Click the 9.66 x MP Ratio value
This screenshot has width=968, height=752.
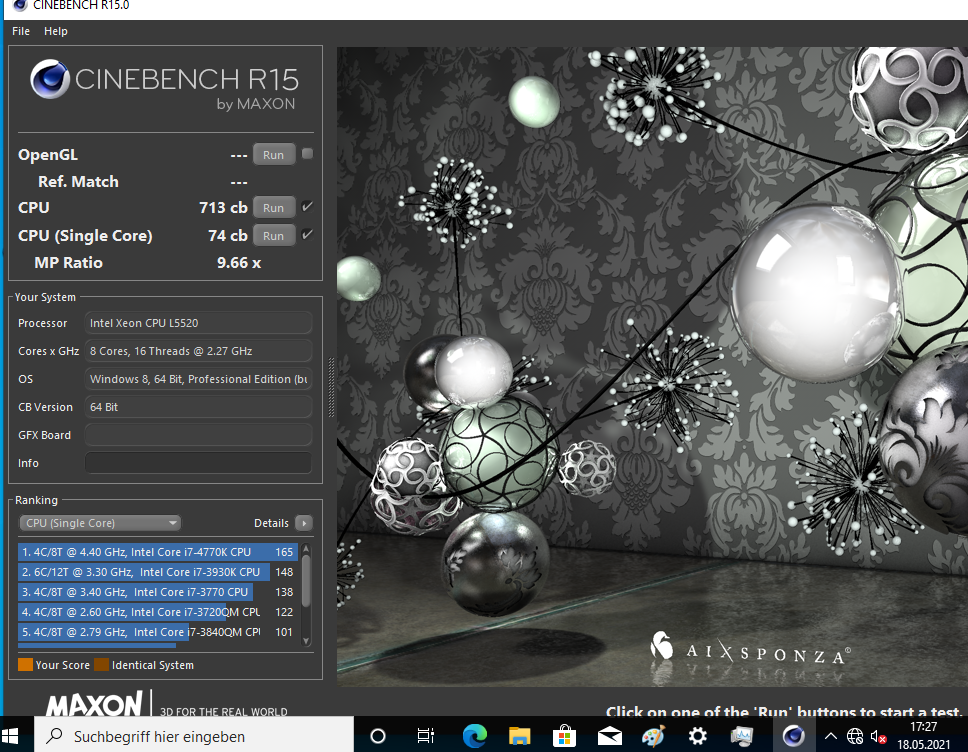239,262
